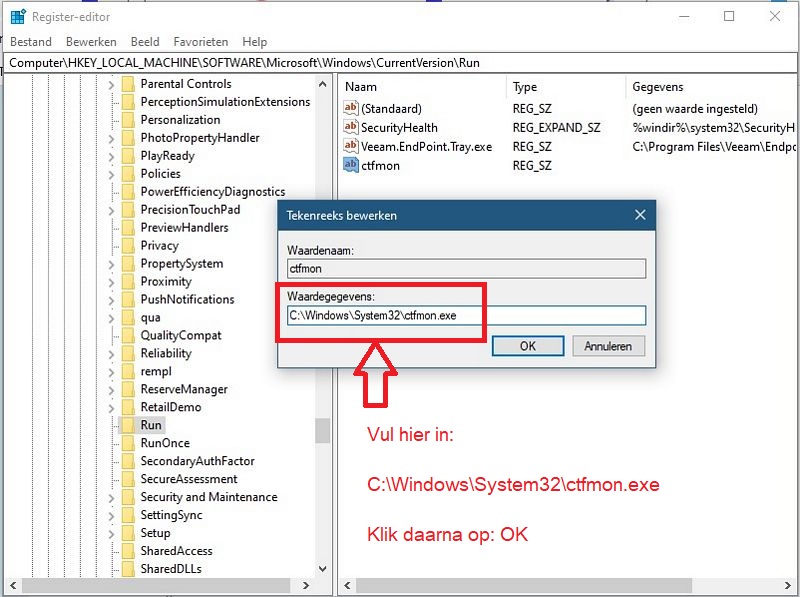
Task: Click the Setup folder icon
Action: 128,533
